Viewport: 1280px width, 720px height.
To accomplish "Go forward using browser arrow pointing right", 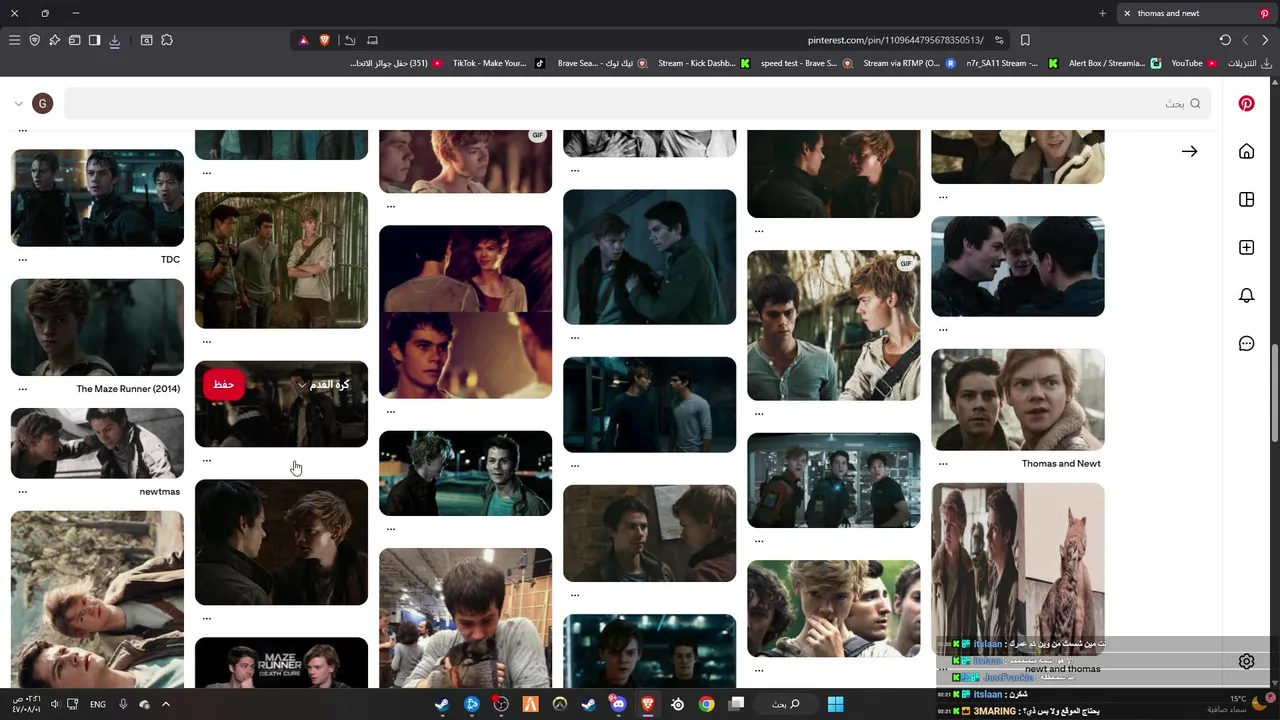I will coord(1265,40).
